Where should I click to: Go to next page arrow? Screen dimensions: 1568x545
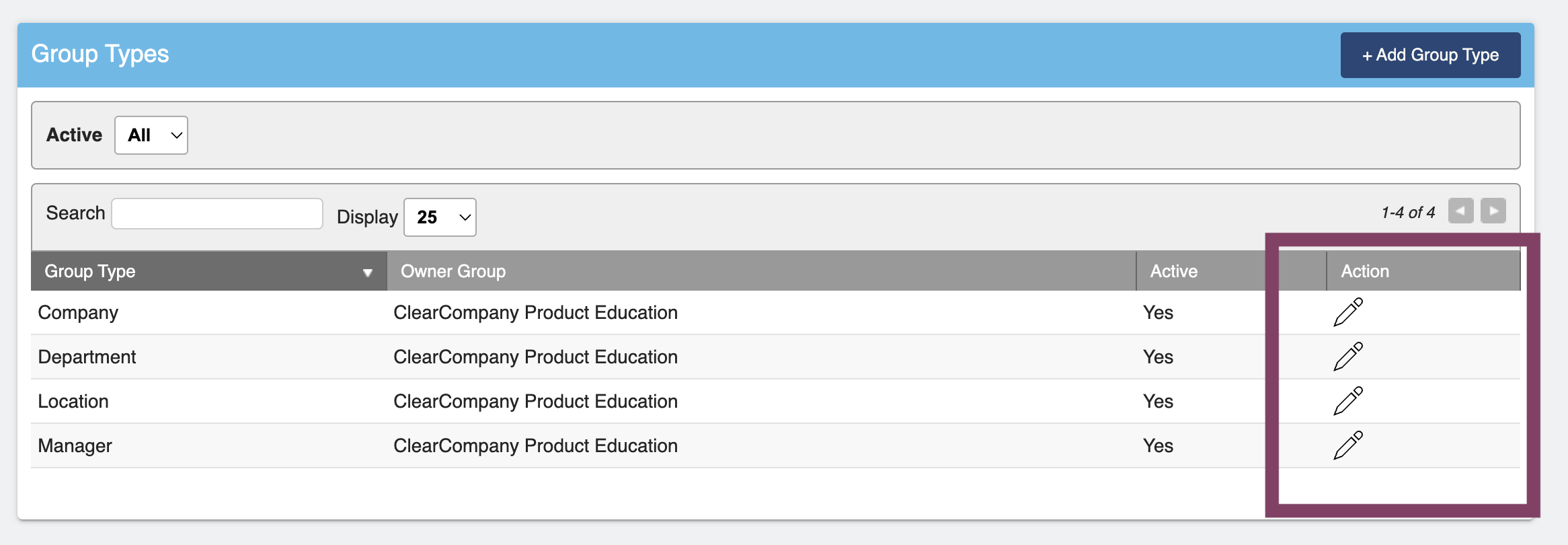(x=1493, y=211)
